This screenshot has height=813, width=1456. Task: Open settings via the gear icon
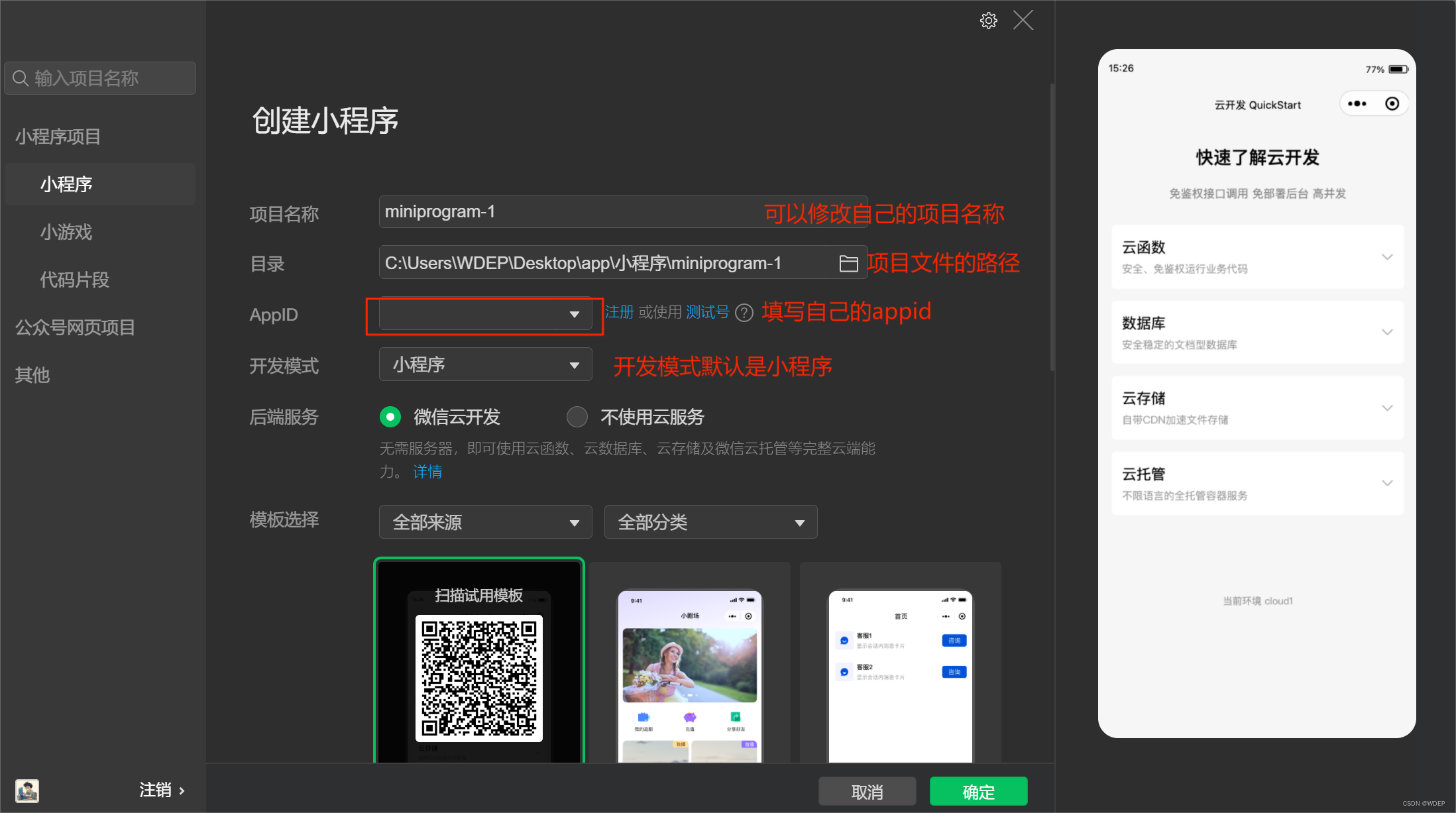pyautogui.click(x=988, y=21)
